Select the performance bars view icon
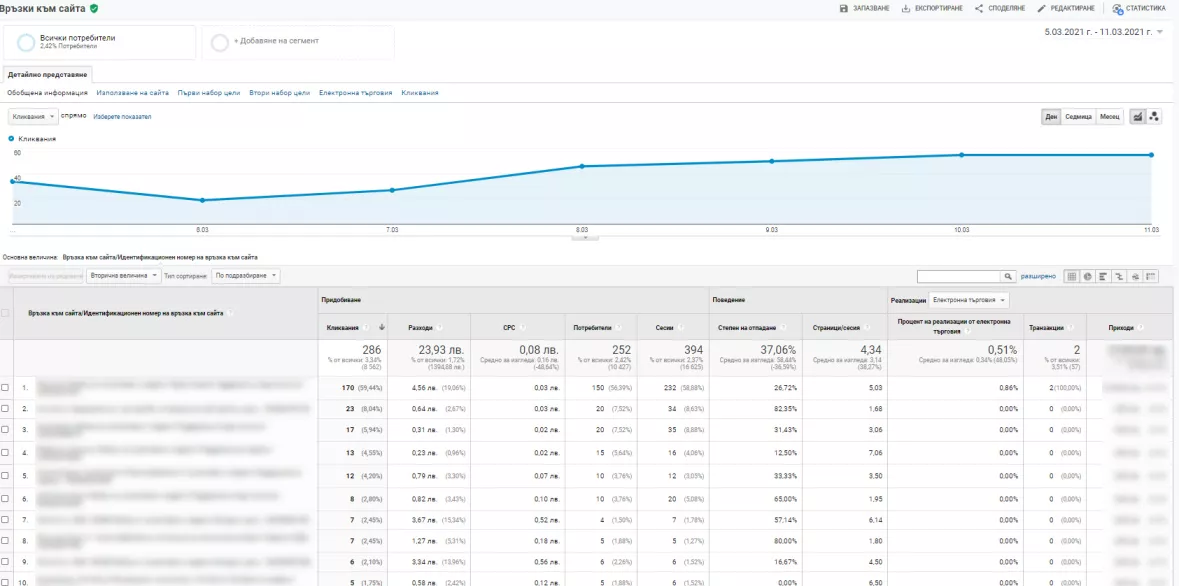 coord(1103,276)
